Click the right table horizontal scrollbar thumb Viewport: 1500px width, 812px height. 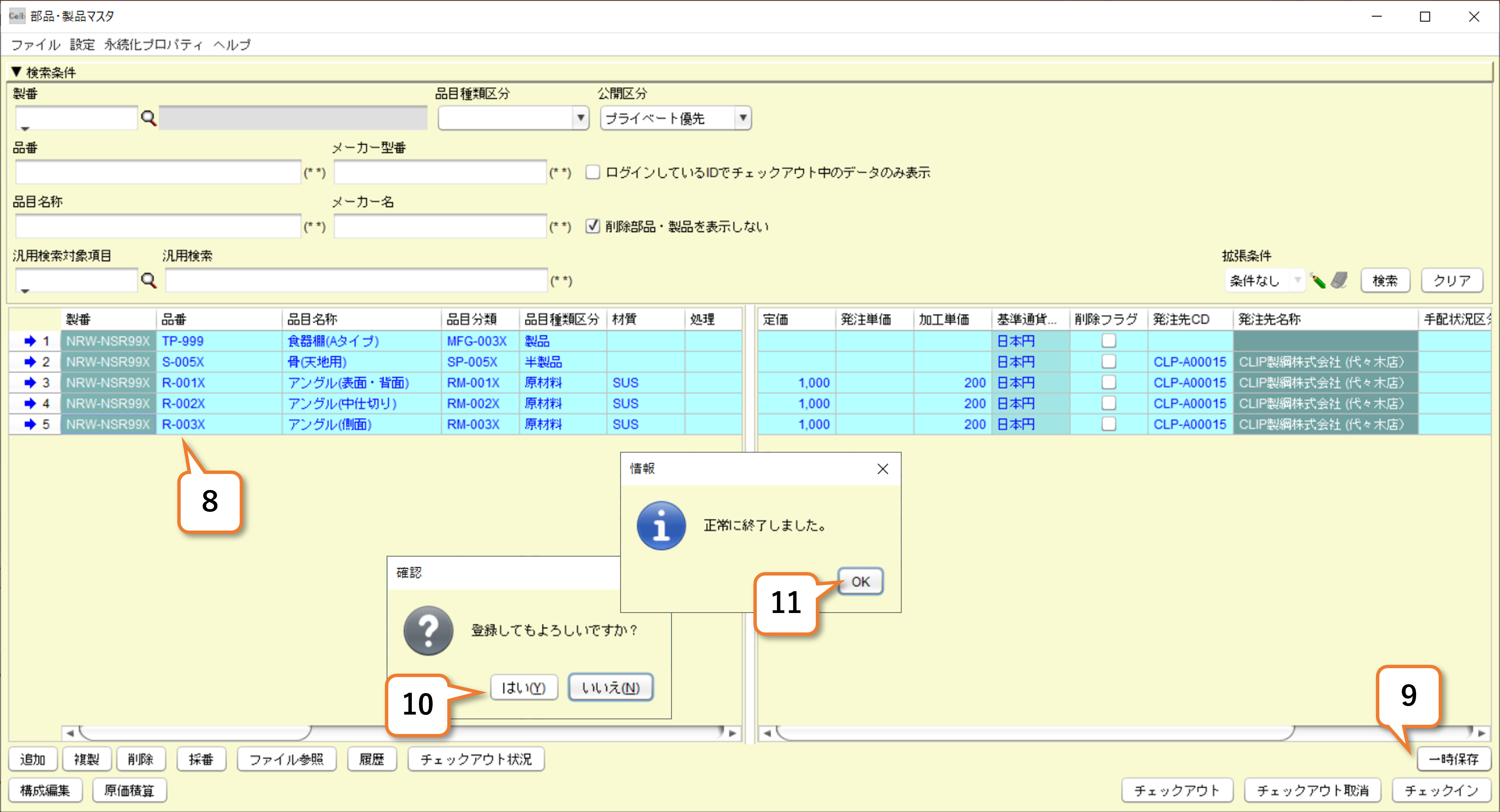click(1035, 733)
